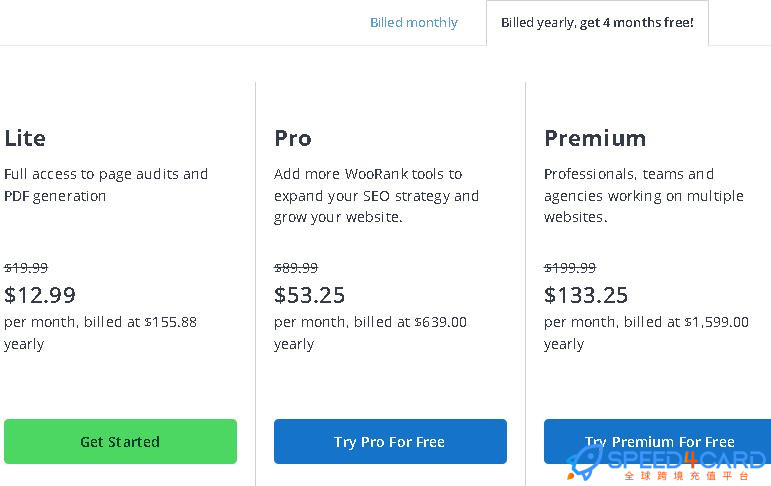Click the Pro plan heading
Viewport: 771px width, 486px height.
click(x=293, y=138)
